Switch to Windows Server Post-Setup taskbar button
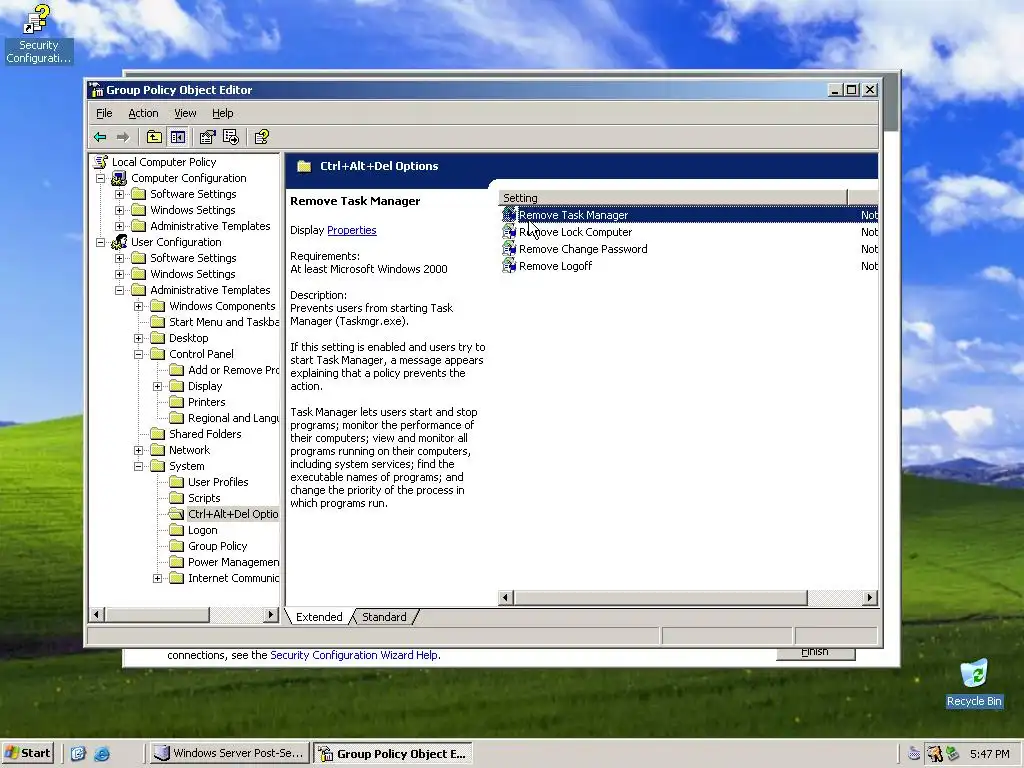The image size is (1024, 768). point(229,754)
